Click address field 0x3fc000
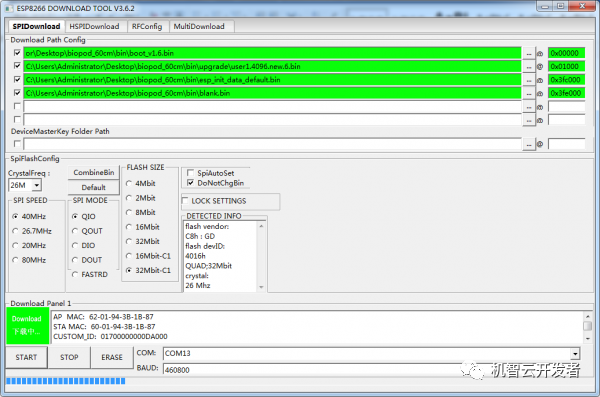Screen dimensions: 600x397 click(566, 80)
